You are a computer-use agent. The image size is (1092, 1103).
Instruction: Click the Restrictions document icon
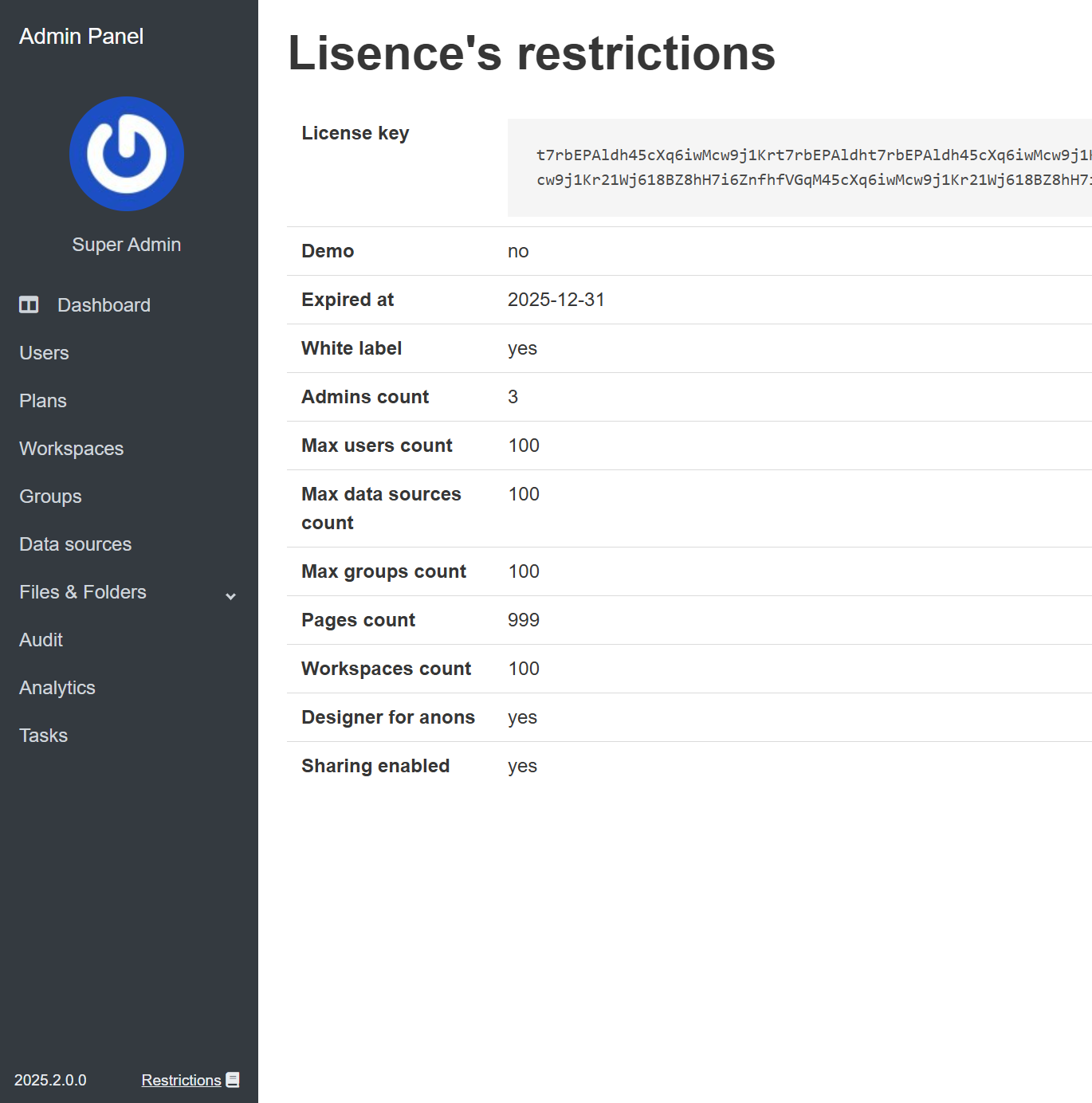[233, 1080]
